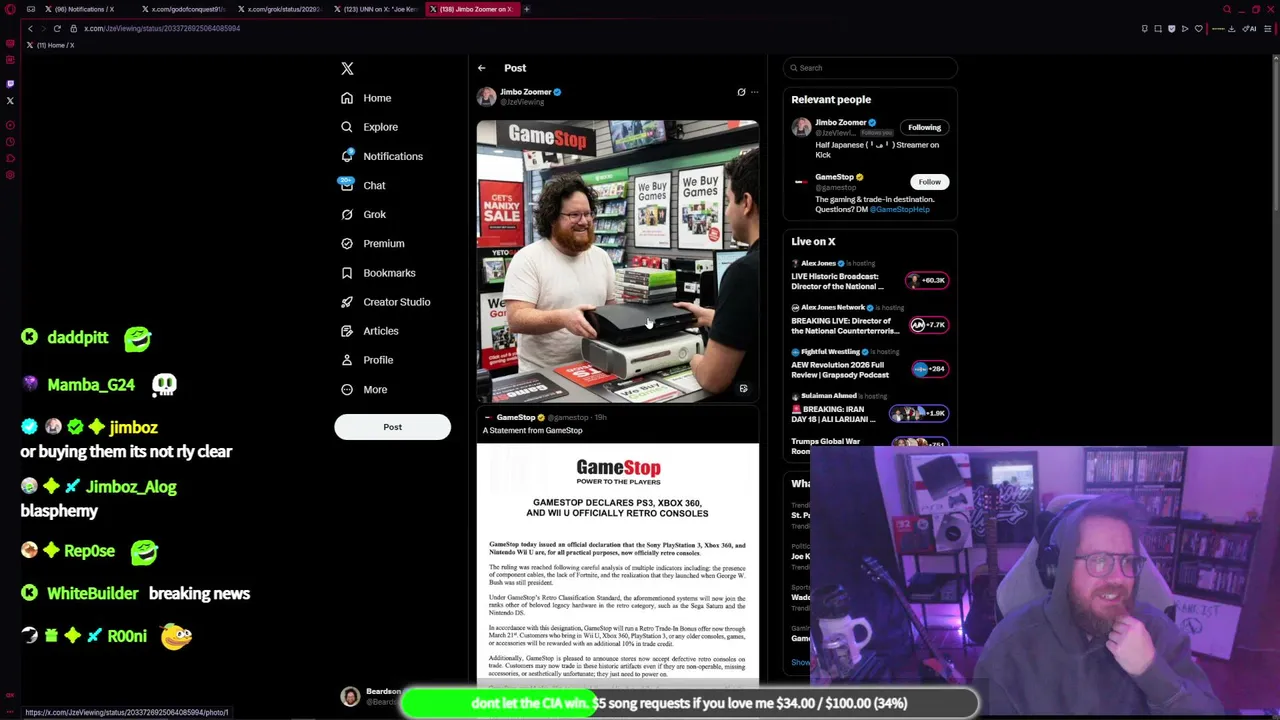The height and width of the screenshot is (720, 1280).
Task: Switch to the x.com/godofconquest91 browser tab
Action: click(x=182, y=9)
